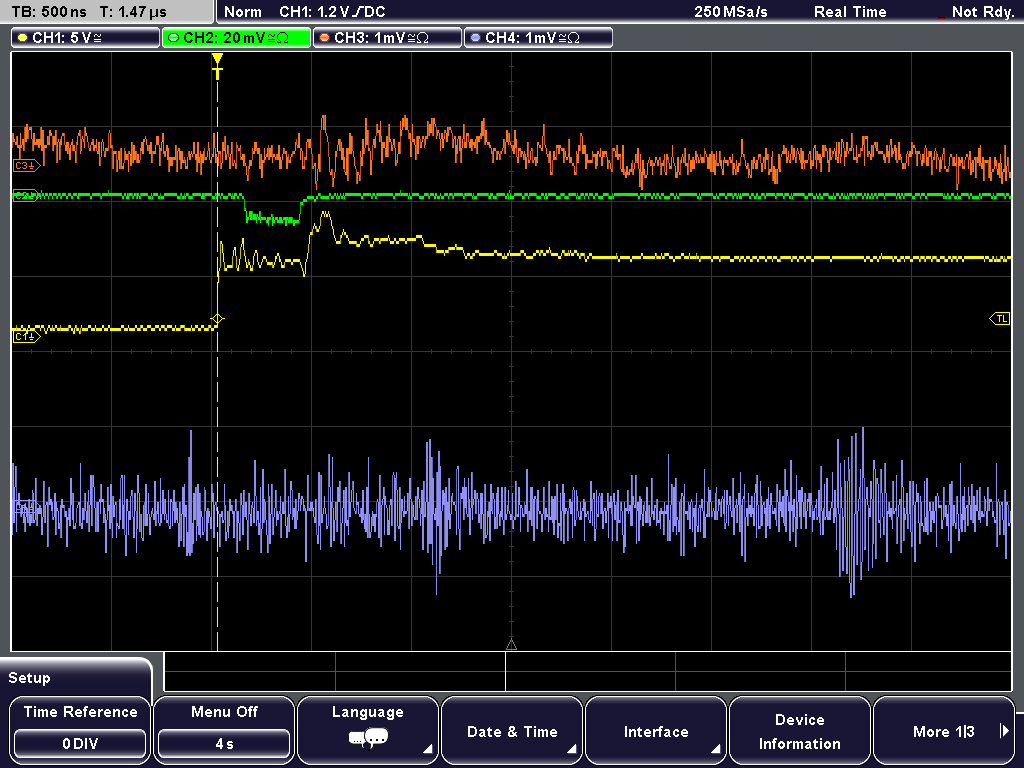Click the orange CH3 color dot
The image size is (1024, 768).
tap(325, 38)
